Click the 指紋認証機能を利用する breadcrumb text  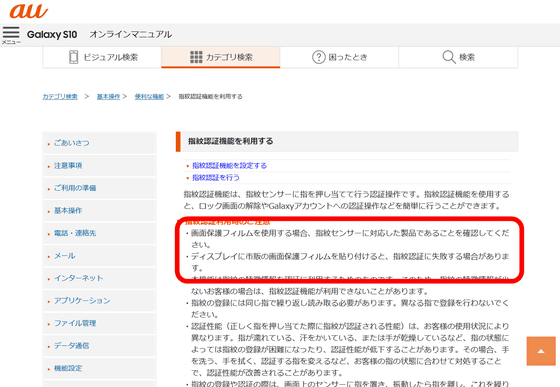pos(210,96)
